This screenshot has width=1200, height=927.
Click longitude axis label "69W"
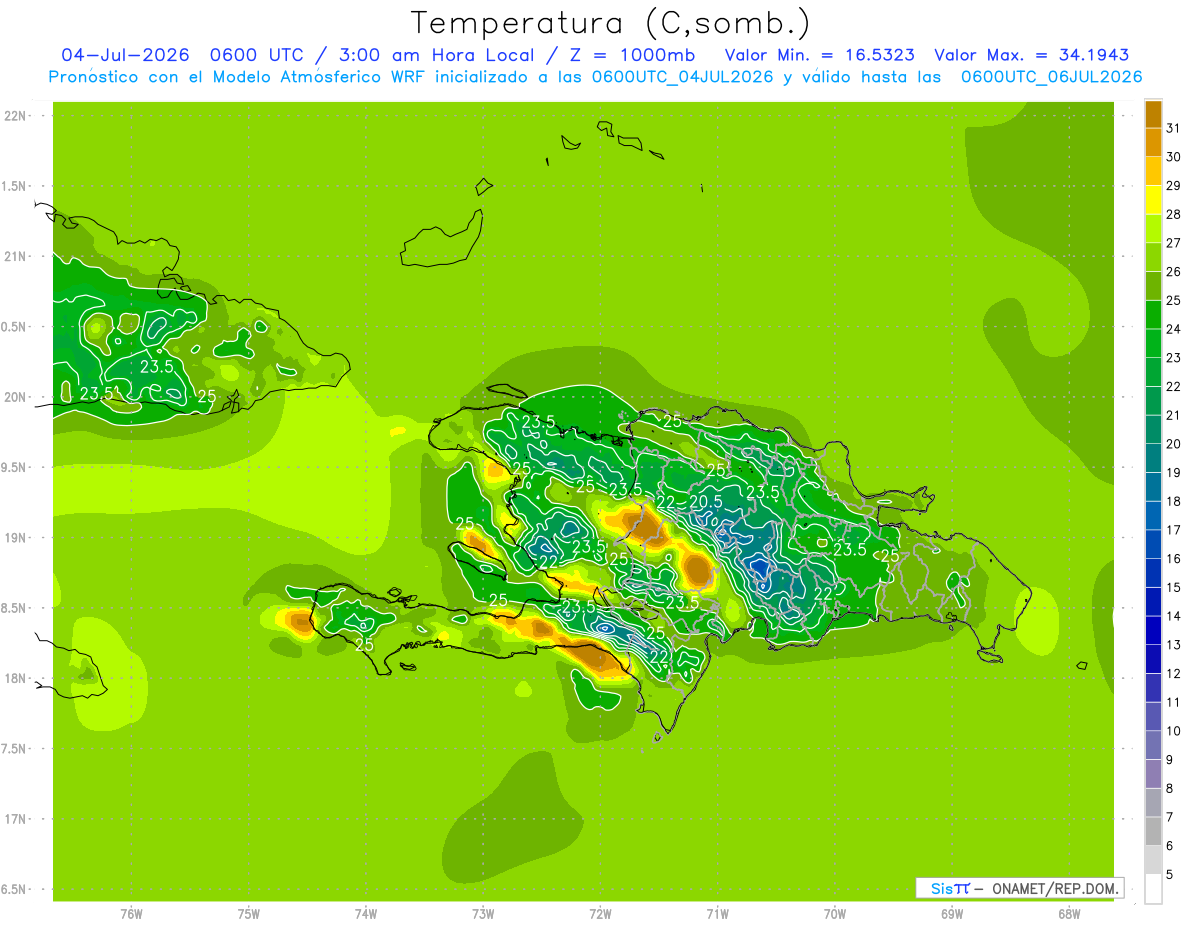pyautogui.click(x=952, y=914)
